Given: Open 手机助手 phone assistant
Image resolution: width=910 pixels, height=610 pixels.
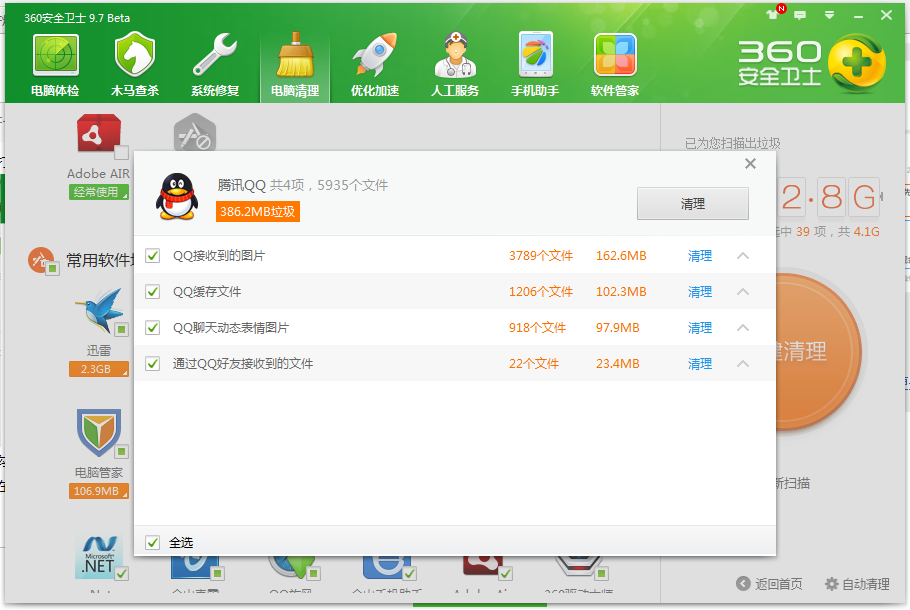Looking at the screenshot, I should [535, 65].
